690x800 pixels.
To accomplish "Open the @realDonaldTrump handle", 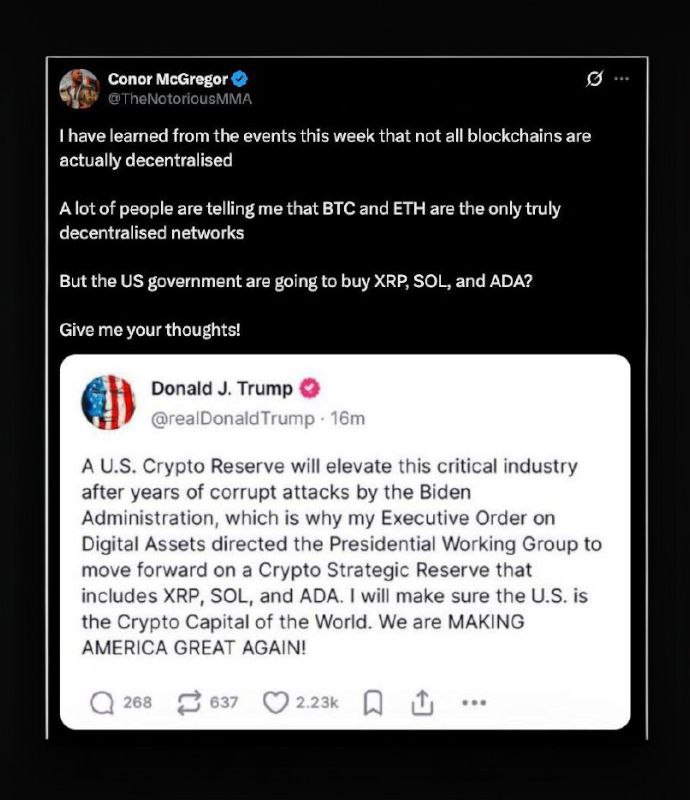I will pyautogui.click(x=232, y=418).
